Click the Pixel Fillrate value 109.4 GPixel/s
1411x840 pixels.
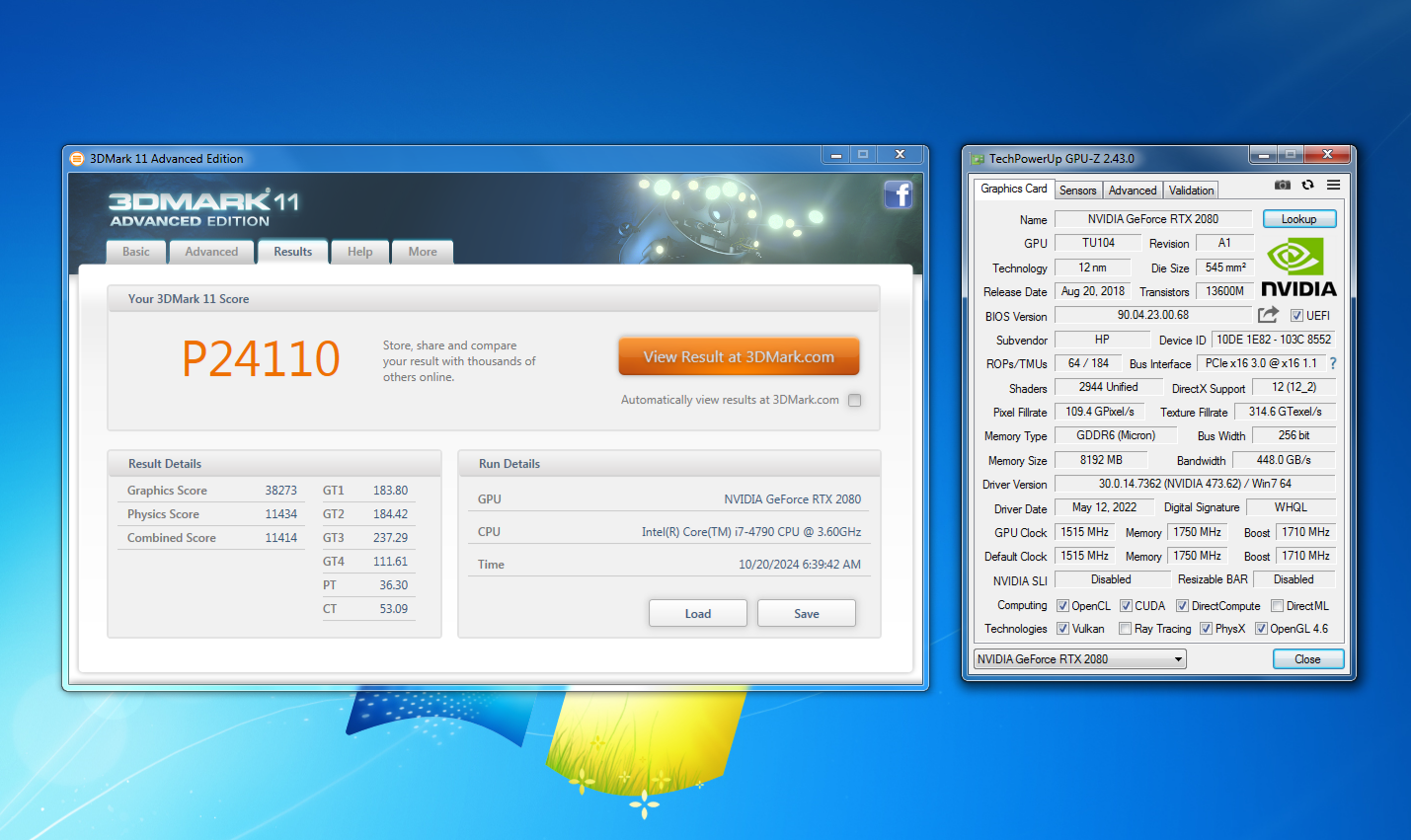pyautogui.click(x=1100, y=412)
